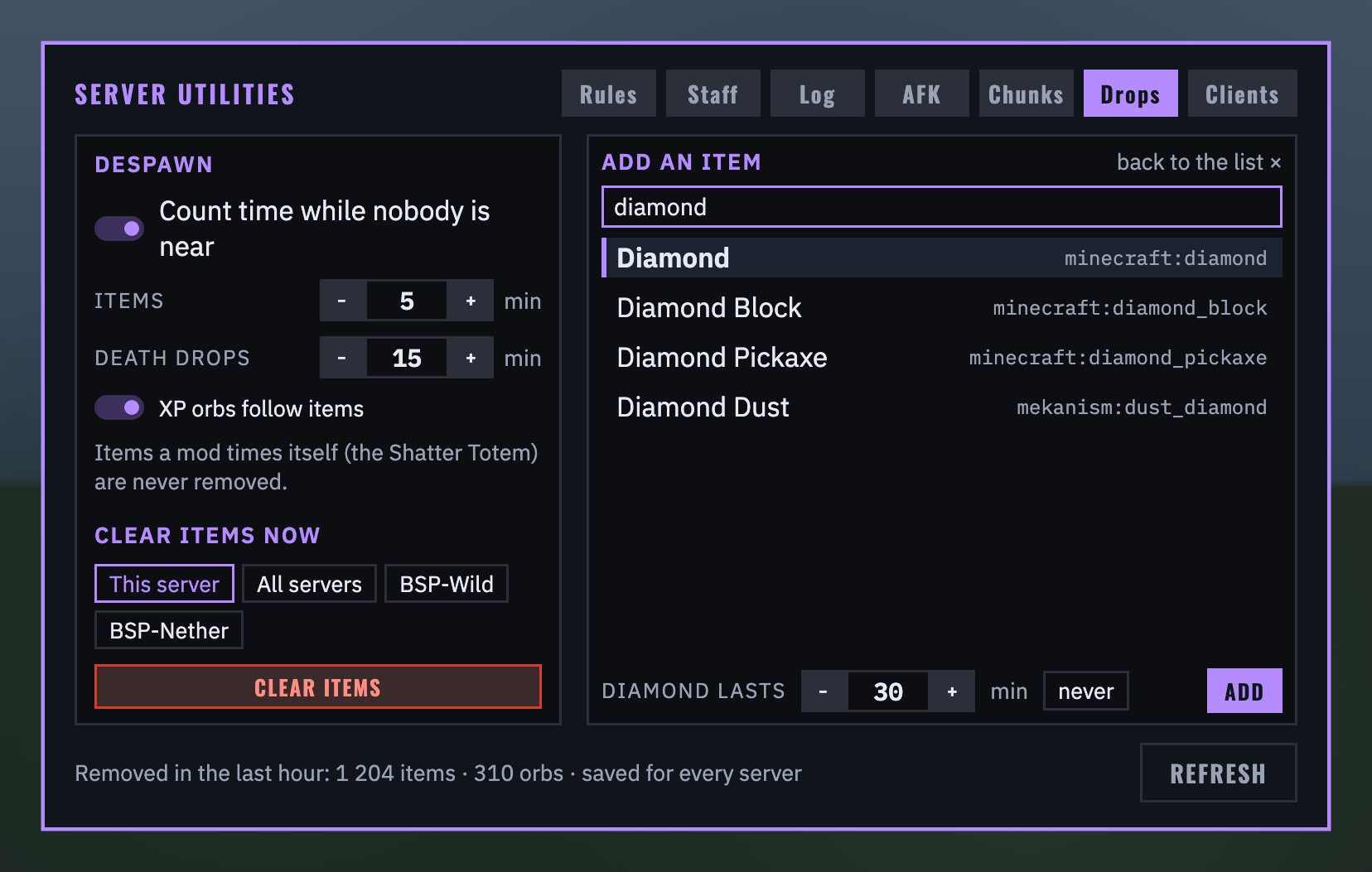Select Diamond result row
Image resolution: width=1372 pixels, height=872 pixels.
pos(942,258)
